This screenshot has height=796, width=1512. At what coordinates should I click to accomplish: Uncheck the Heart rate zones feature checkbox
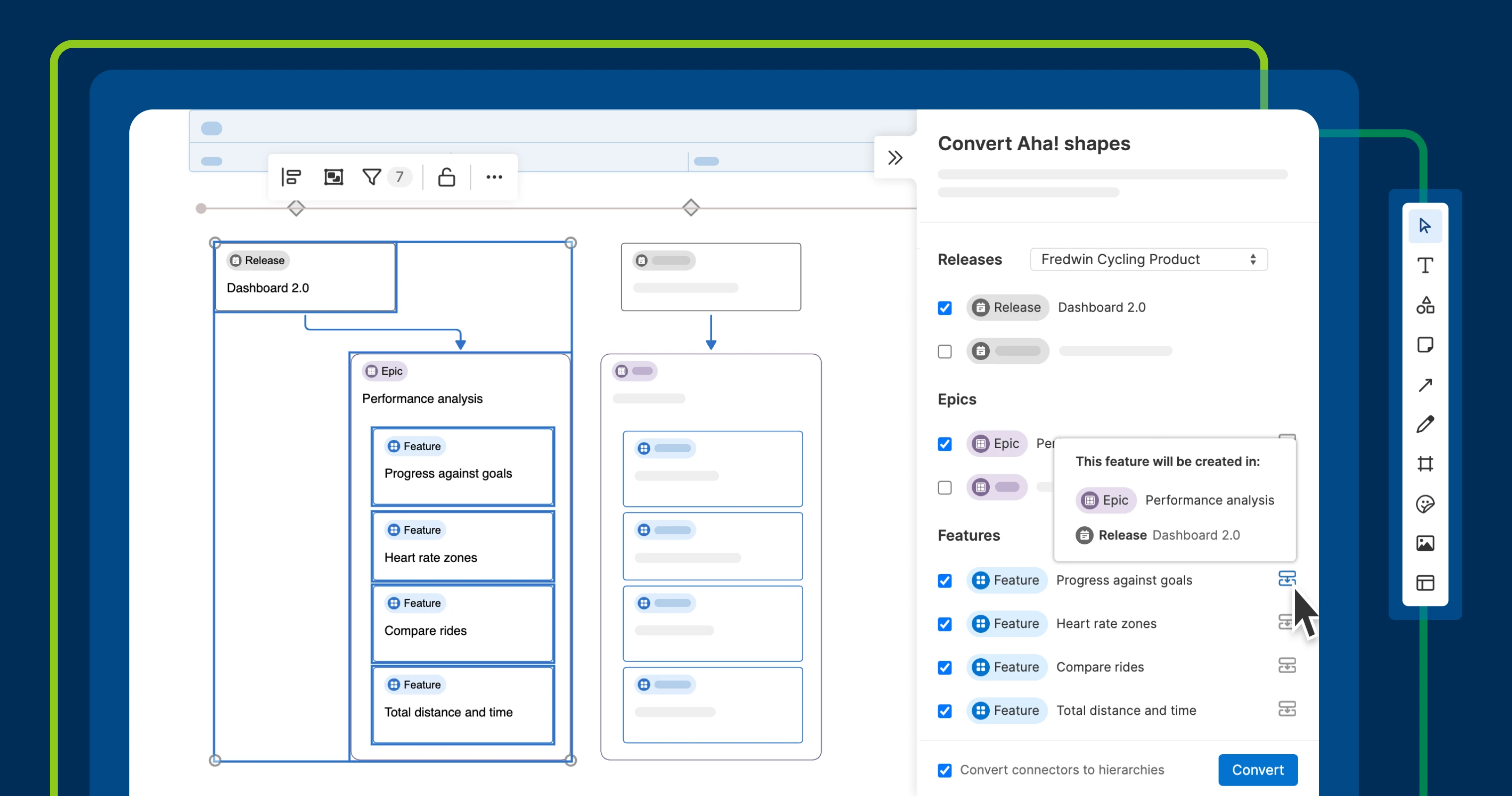(x=945, y=624)
